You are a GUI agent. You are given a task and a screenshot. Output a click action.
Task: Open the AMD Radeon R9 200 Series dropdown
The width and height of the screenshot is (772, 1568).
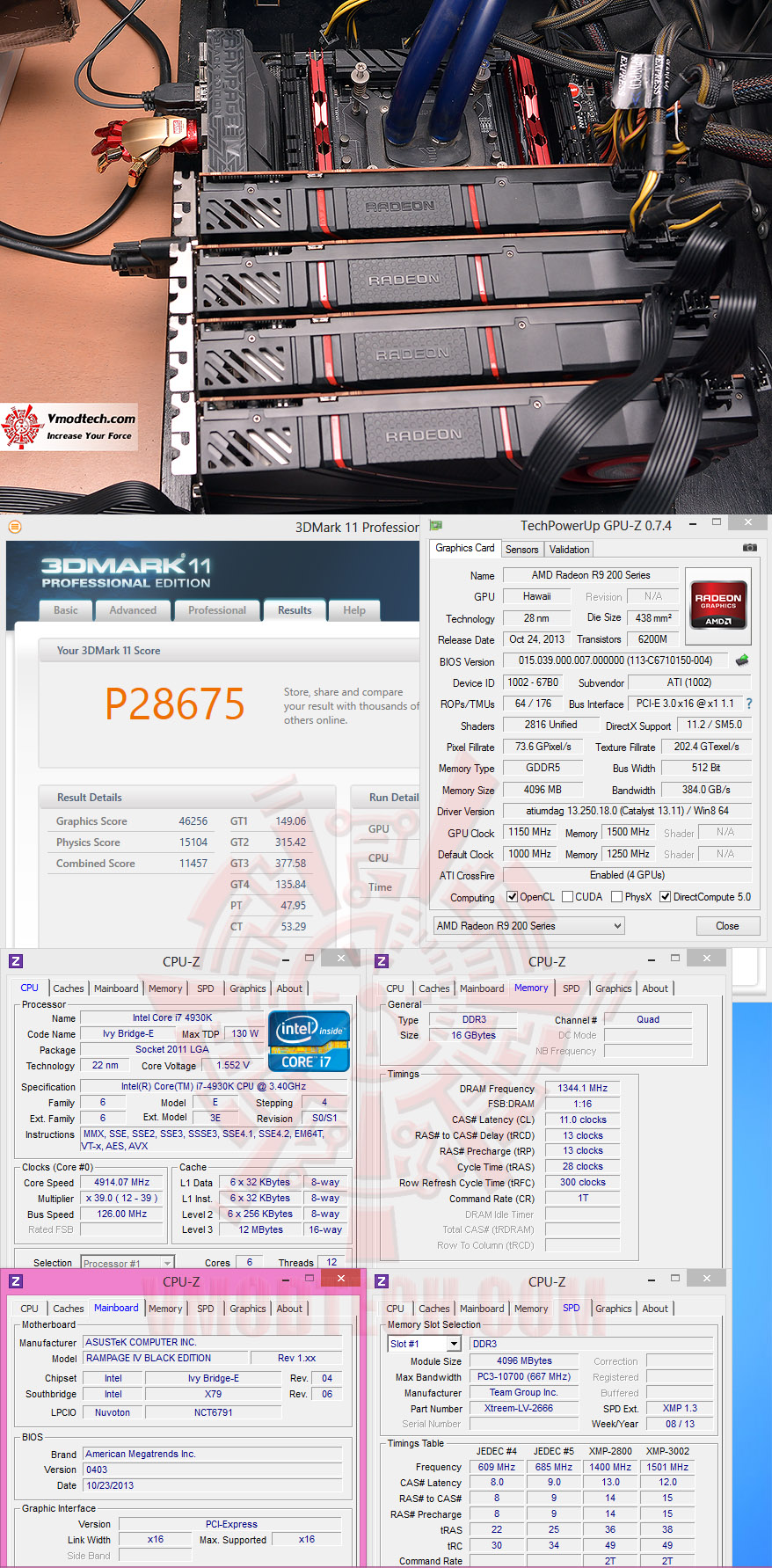click(x=529, y=925)
